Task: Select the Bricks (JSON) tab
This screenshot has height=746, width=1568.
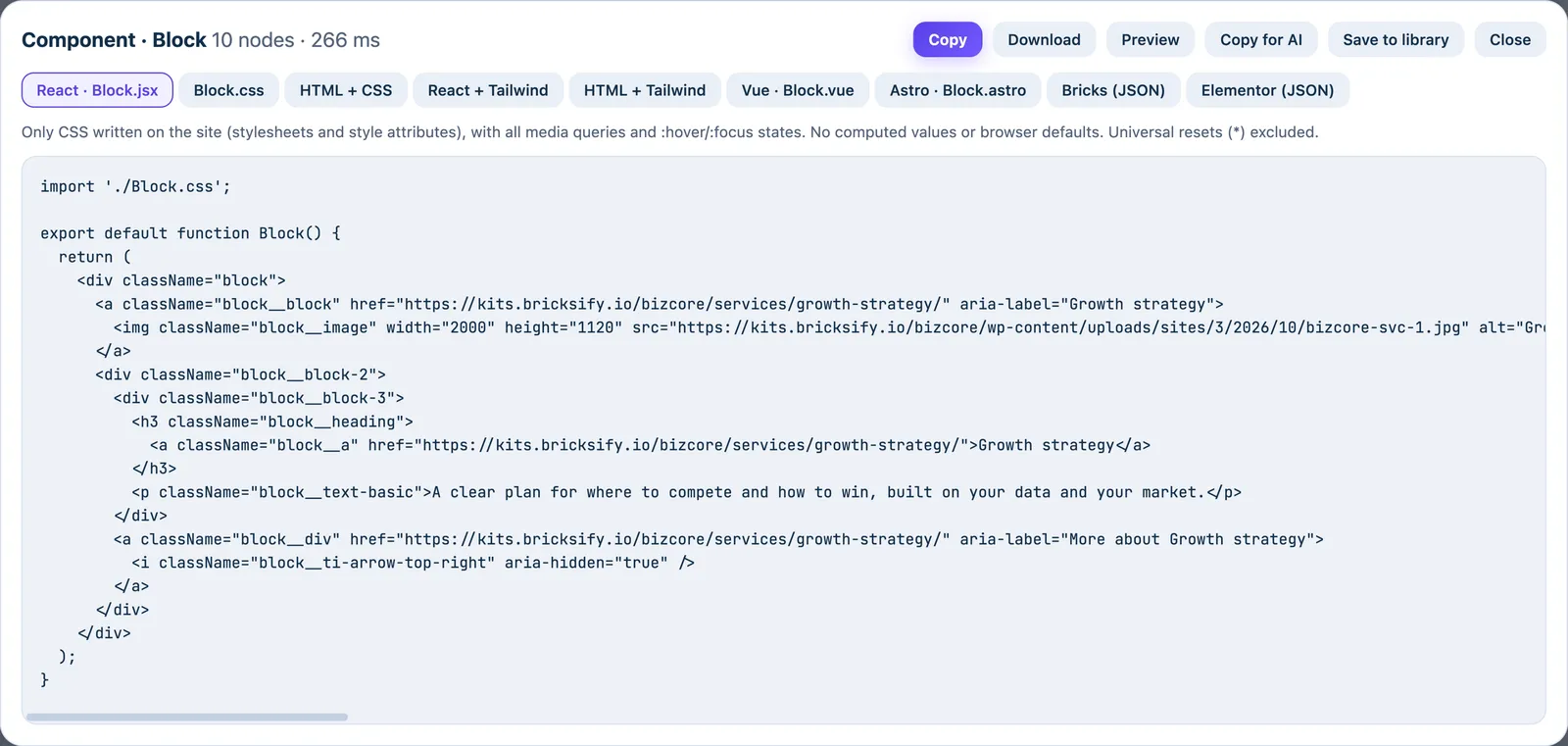Action: click(x=1113, y=90)
